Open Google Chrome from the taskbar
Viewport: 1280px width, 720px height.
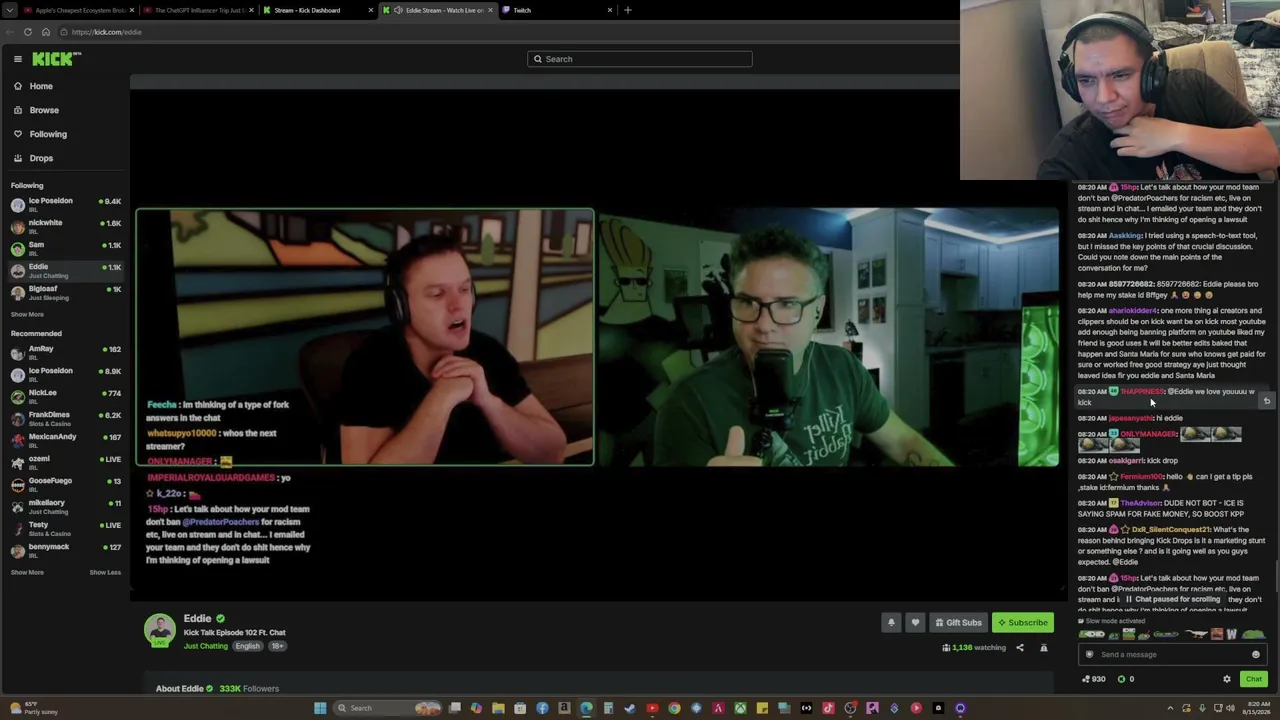[x=674, y=708]
